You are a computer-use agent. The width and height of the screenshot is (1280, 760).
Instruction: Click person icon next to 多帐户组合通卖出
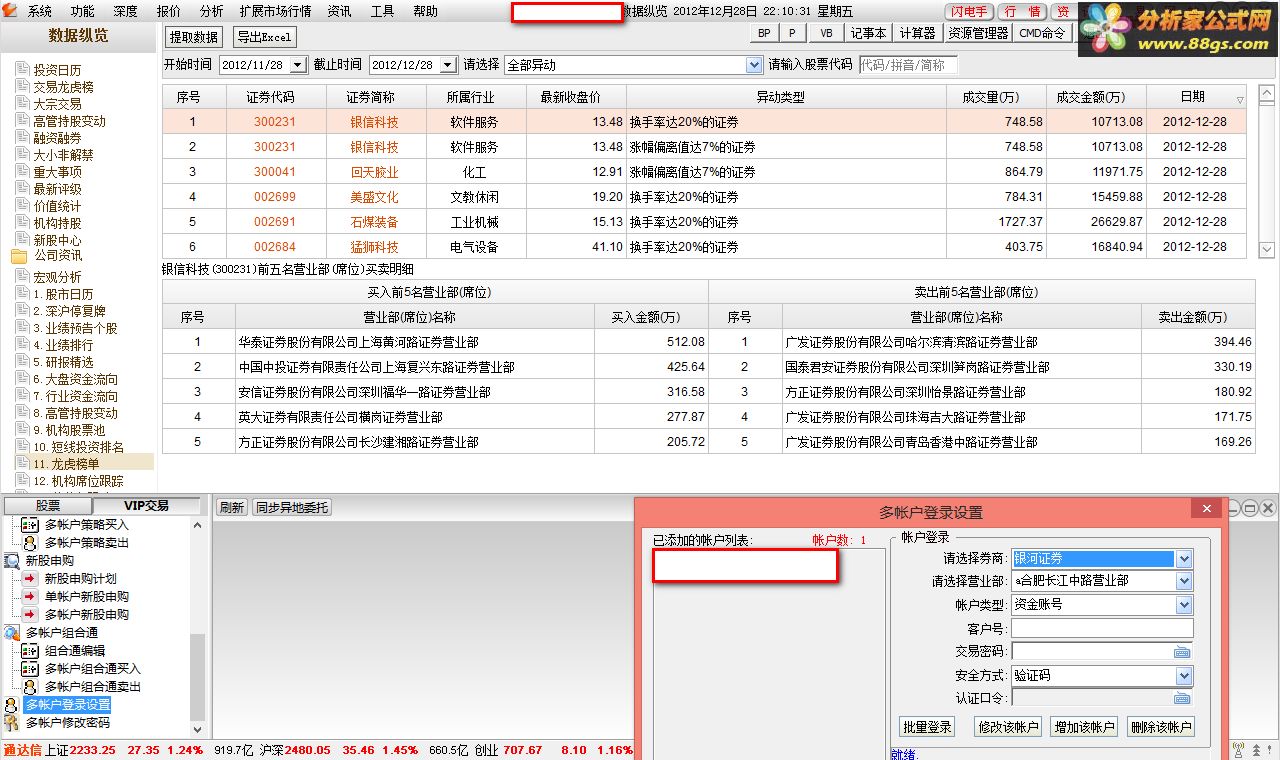pyautogui.click(x=30, y=687)
